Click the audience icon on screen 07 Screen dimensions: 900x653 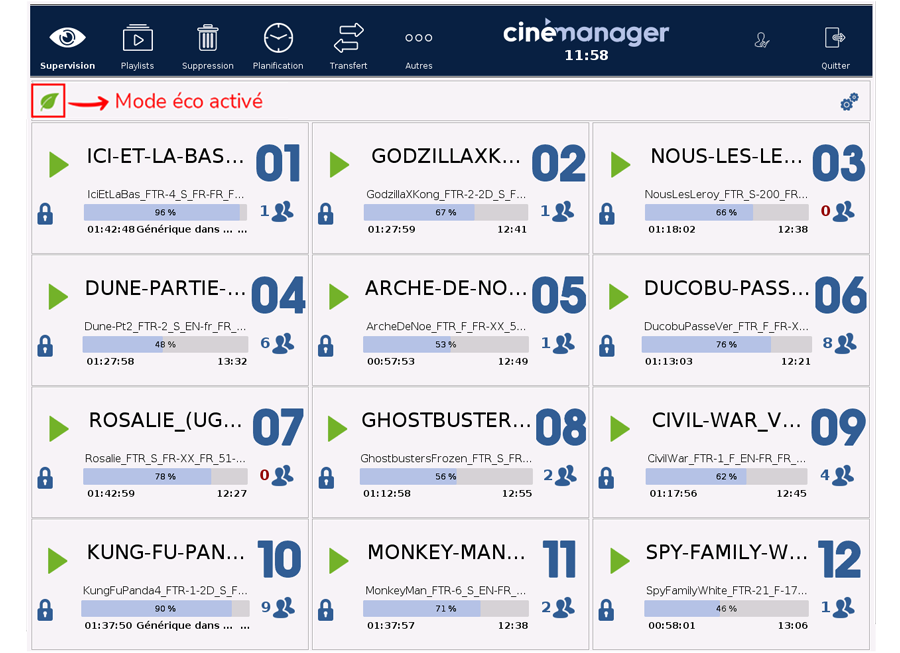[x=283, y=475]
